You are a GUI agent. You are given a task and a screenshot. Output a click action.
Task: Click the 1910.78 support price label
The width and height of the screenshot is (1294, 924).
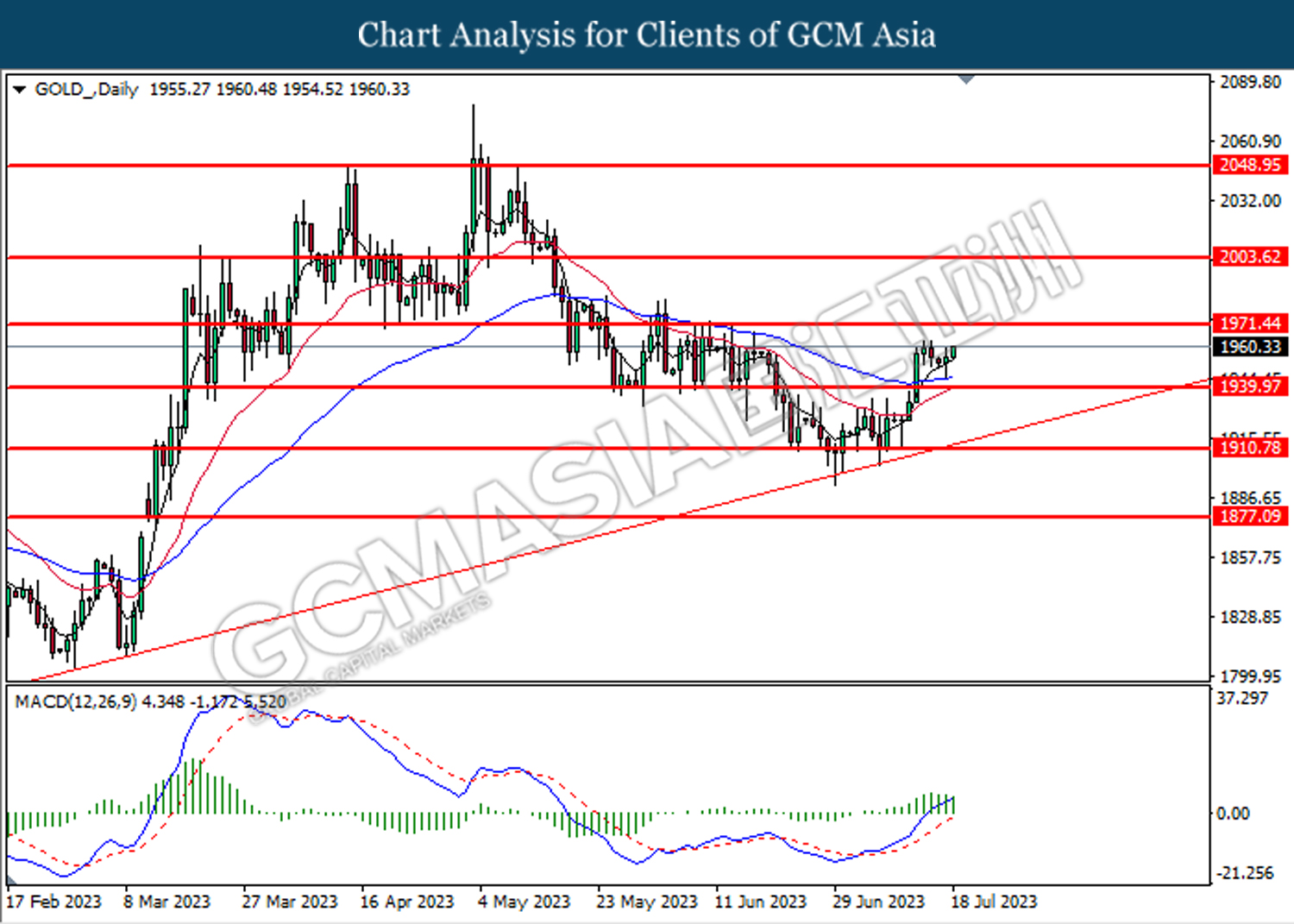click(x=1251, y=448)
